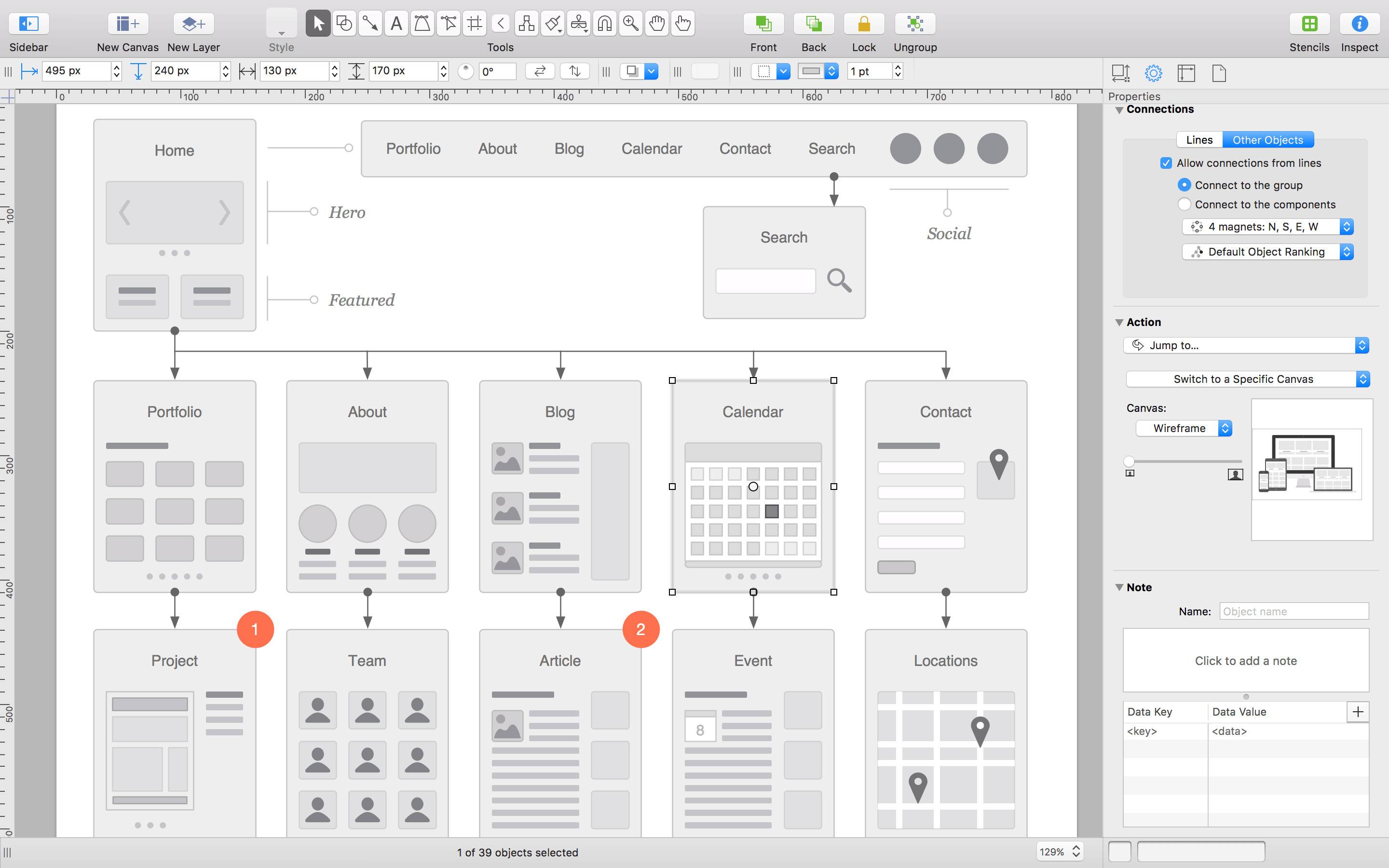This screenshot has width=1389, height=868.
Task: Expand the Default Object Ranking dropdown
Action: pos(1349,251)
